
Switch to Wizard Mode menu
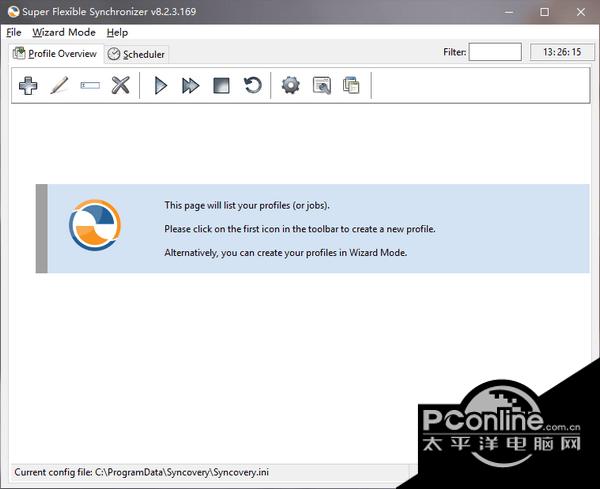click(x=64, y=33)
